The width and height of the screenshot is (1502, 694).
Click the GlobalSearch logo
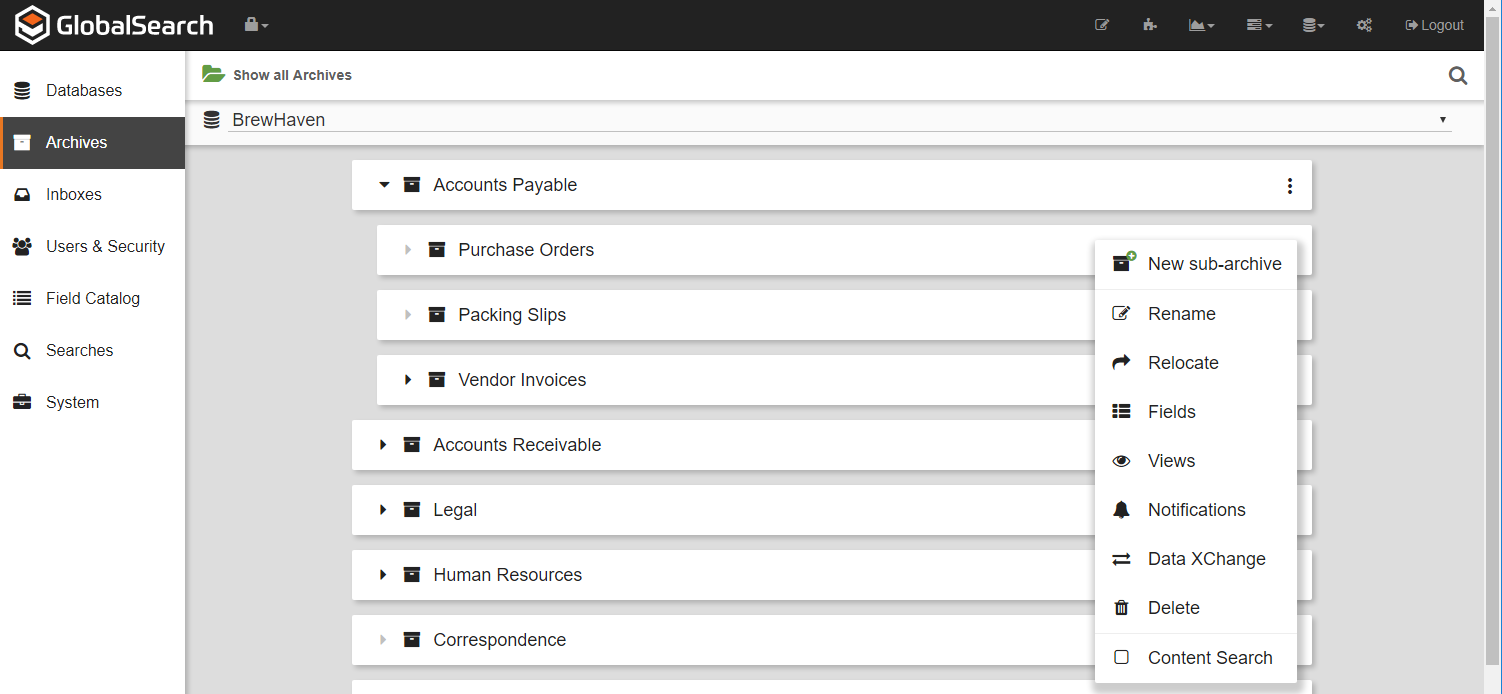point(114,25)
